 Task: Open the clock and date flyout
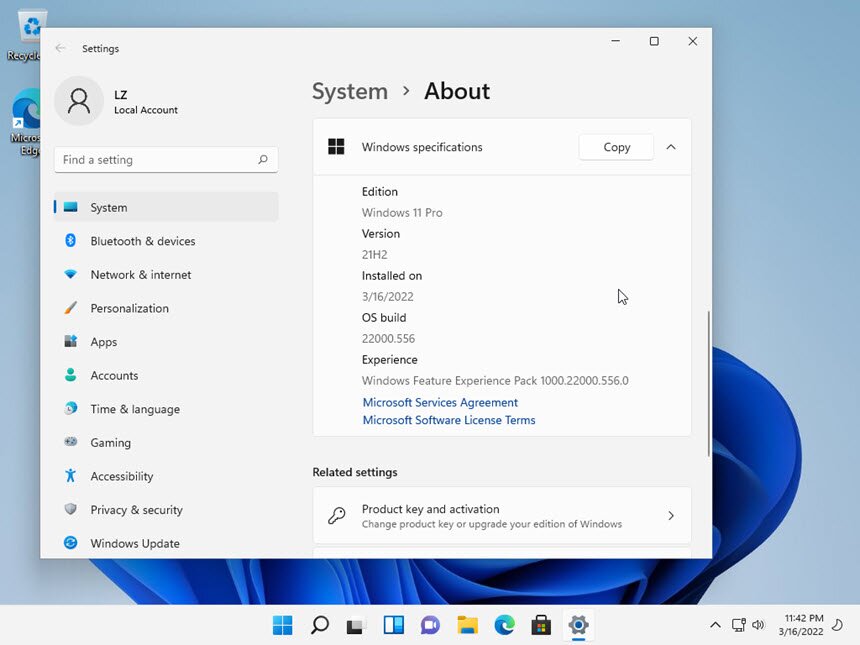[801, 625]
